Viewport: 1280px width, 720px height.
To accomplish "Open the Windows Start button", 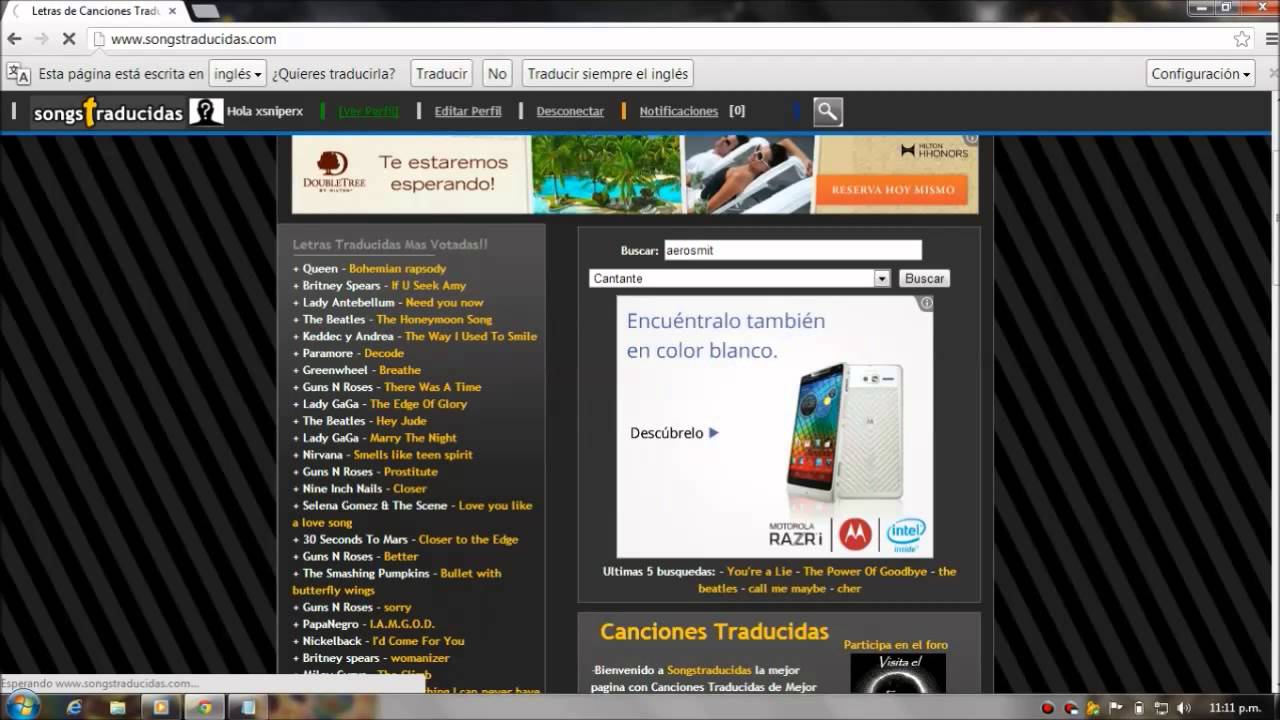I will 22,706.
